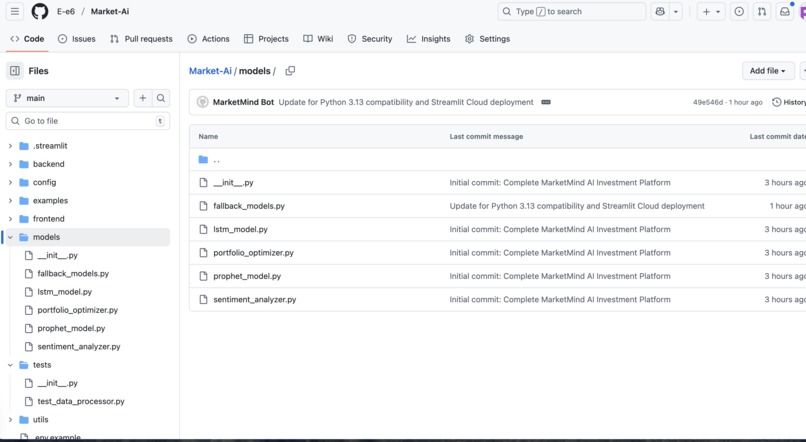
Task: Open the hamburger navigation menu
Action: coord(15,11)
